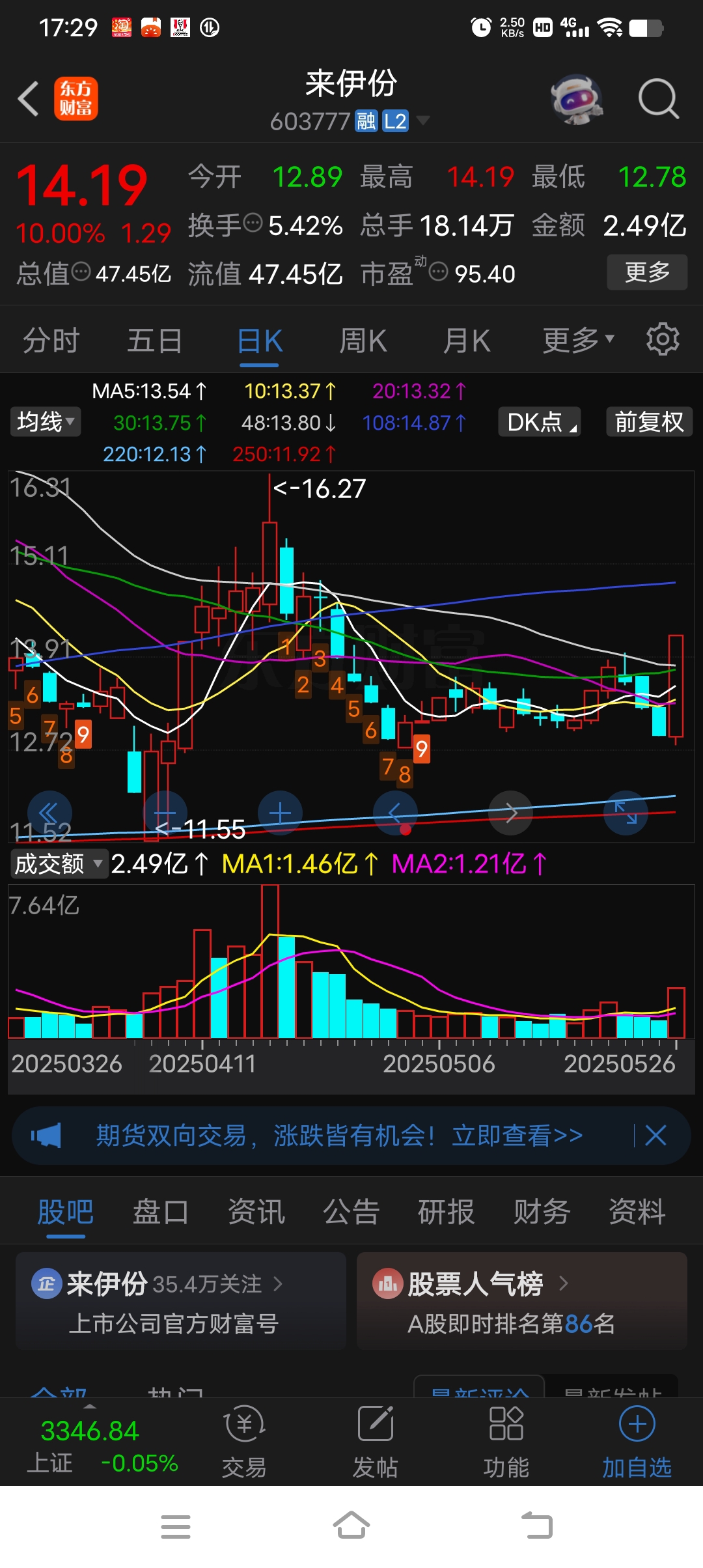Expand the 上证 index bar arrow
Image resolution: width=703 pixels, height=1568 pixels.
(x=90, y=1405)
